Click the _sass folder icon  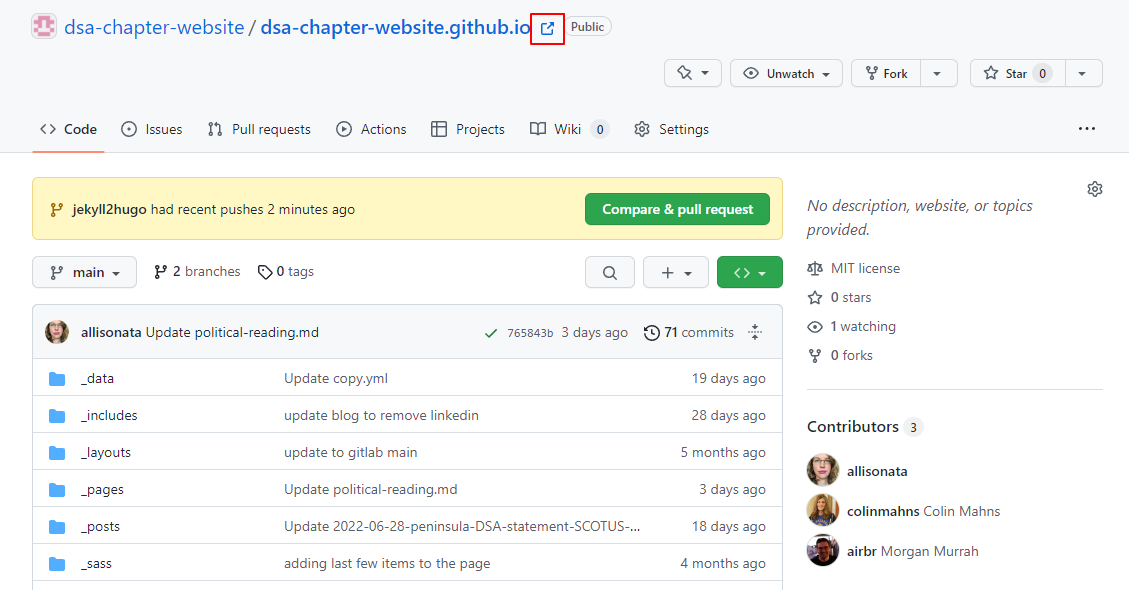tap(57, 563)
